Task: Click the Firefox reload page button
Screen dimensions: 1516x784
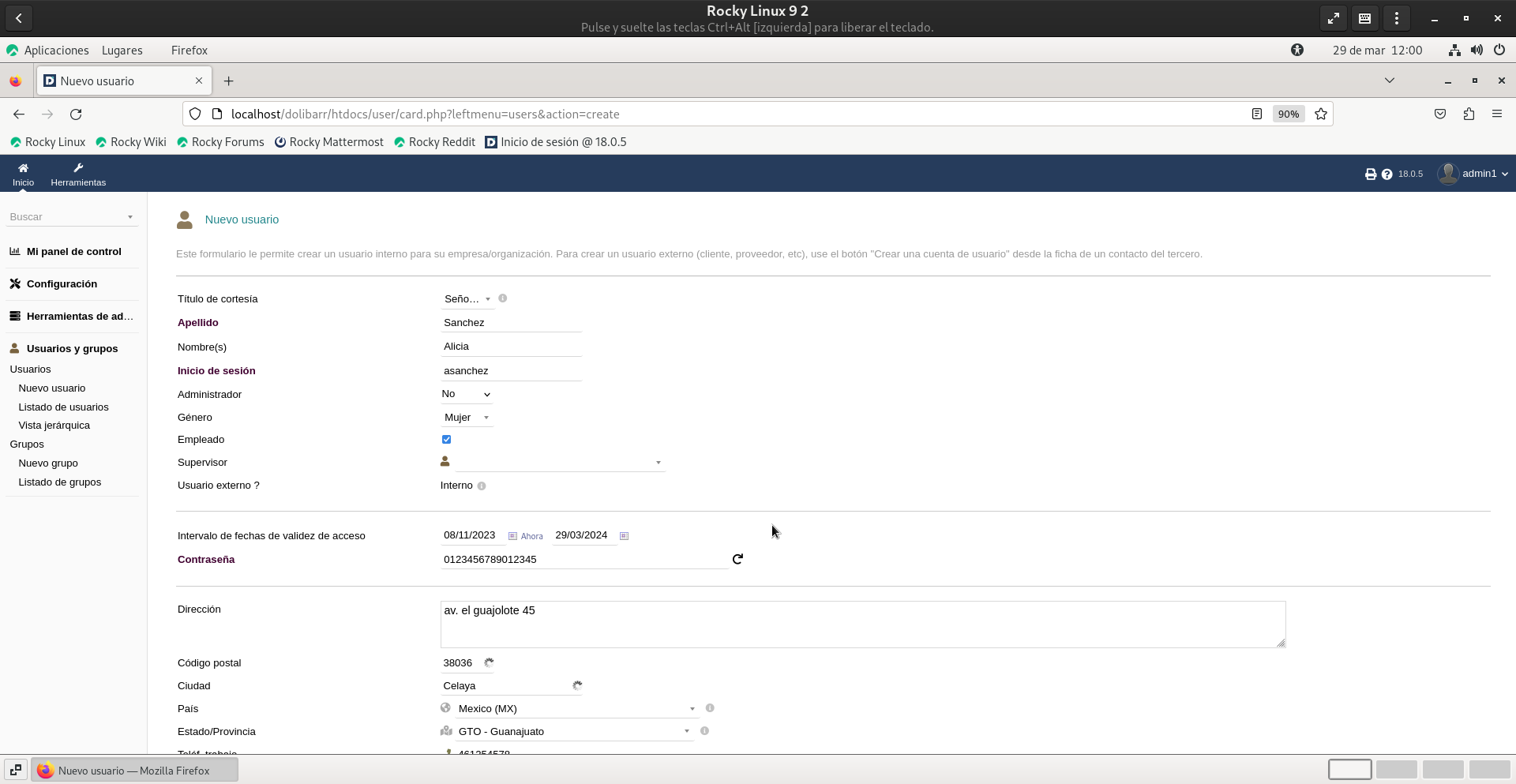Action: point(76,114)
